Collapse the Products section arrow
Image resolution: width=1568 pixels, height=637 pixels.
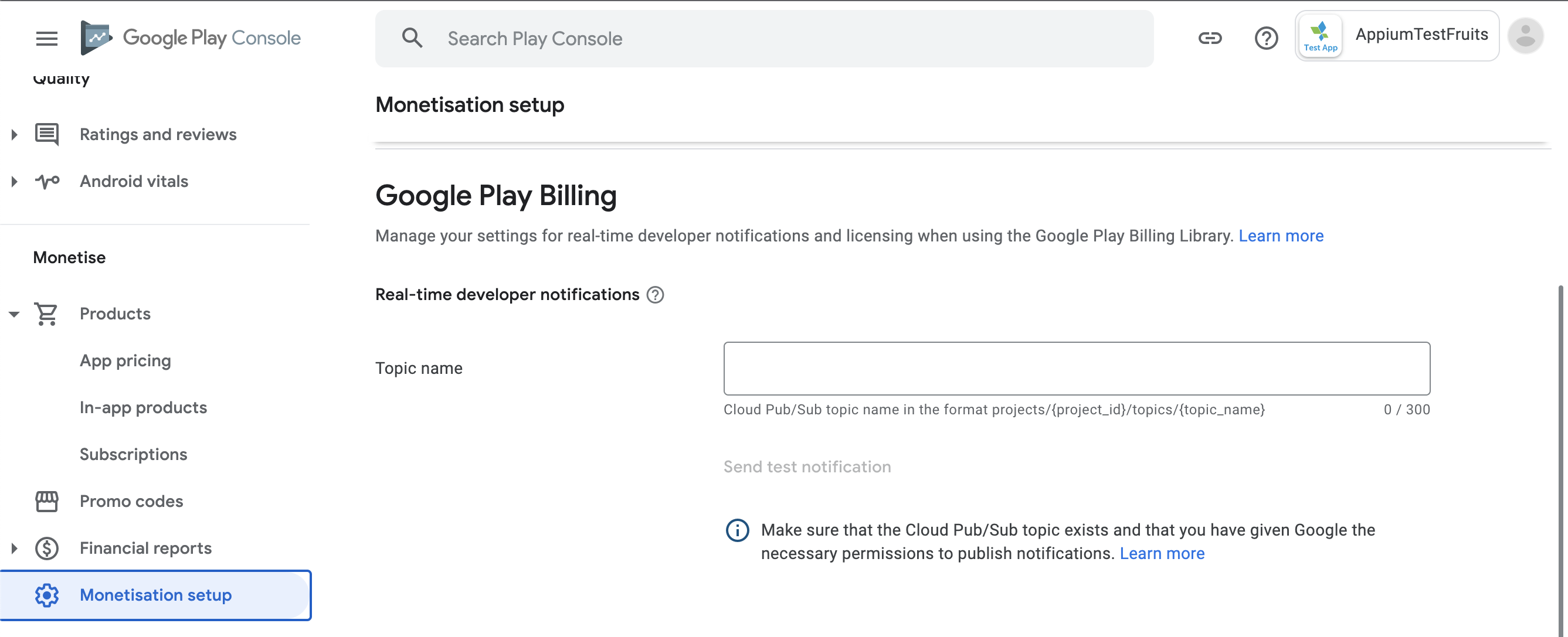(14, 315)
